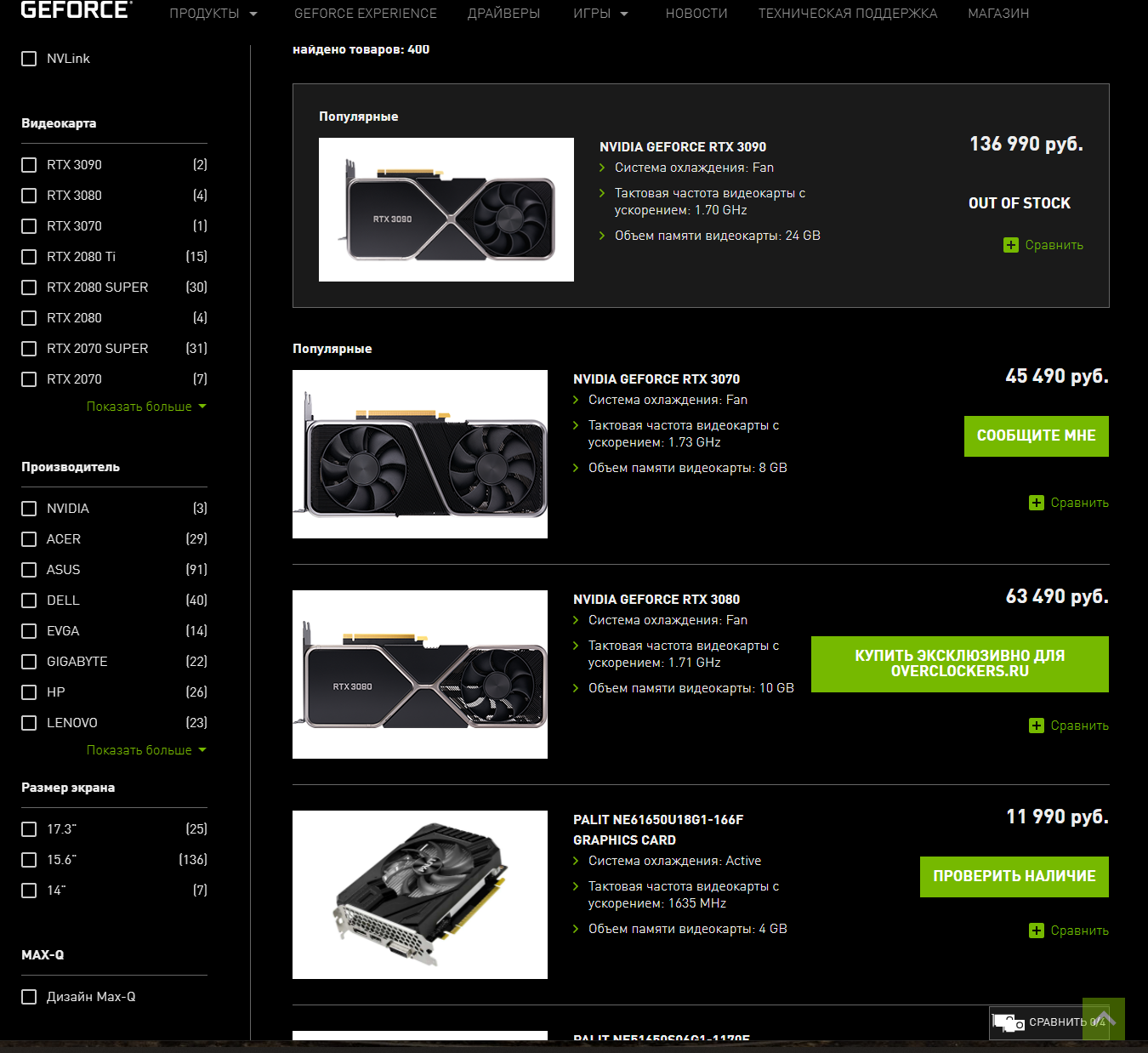Click the plus icon beside Palit NE61650U18G1-166F Сравнить
The image size is (1148, 1053).
(1037, 931)
